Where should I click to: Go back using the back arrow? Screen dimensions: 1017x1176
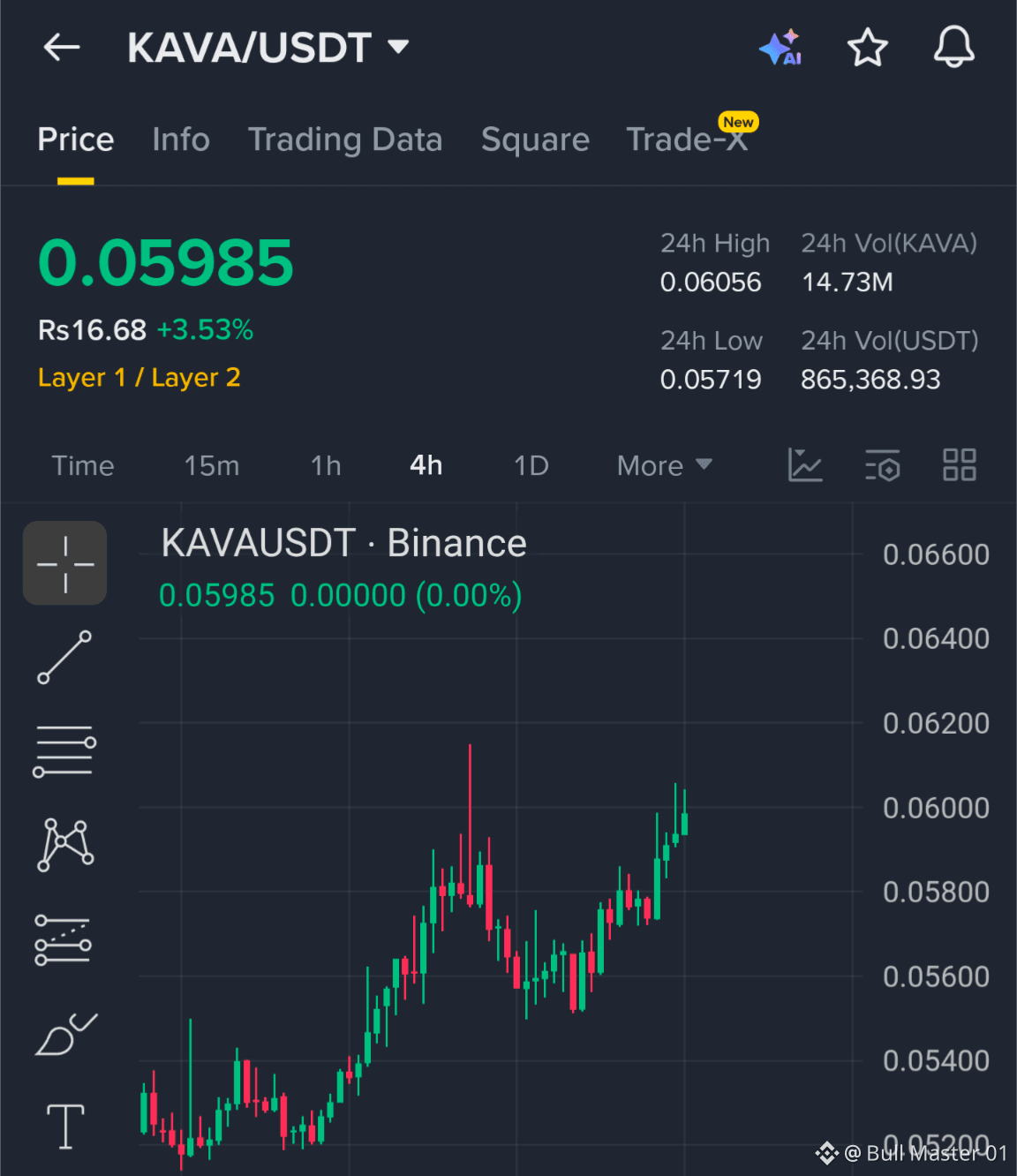tap(62, 47)
